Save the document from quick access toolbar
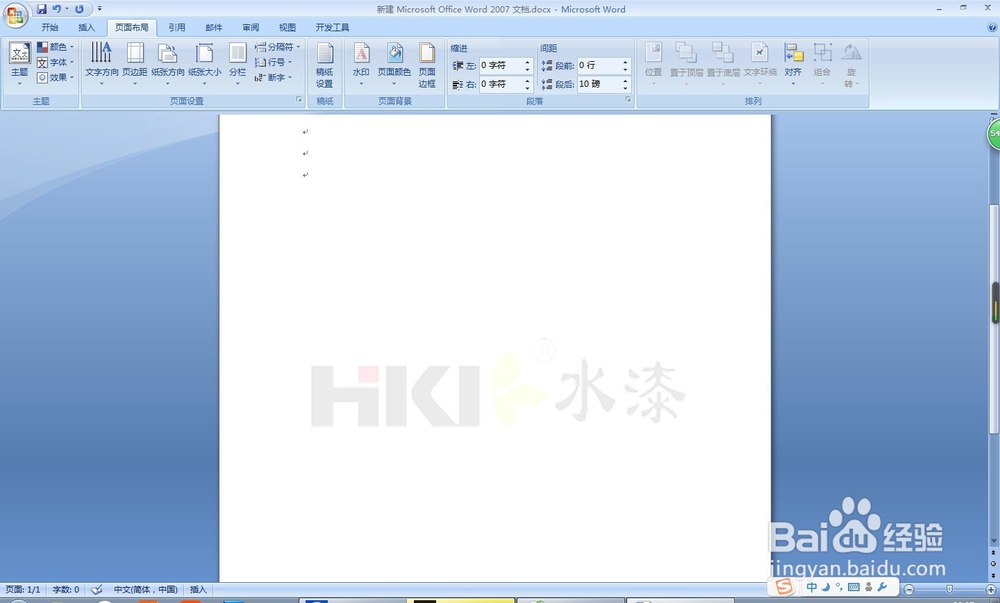1000x603 pixels. [41, 9]
